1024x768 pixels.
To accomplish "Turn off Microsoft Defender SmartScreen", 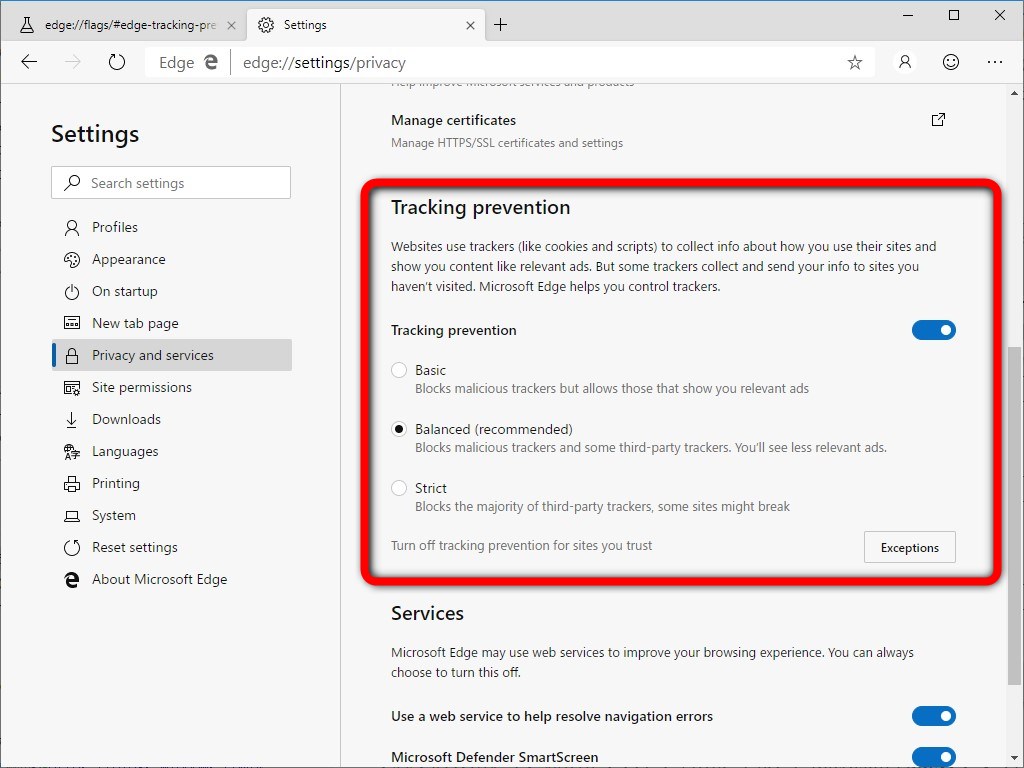I will point(934,757).
